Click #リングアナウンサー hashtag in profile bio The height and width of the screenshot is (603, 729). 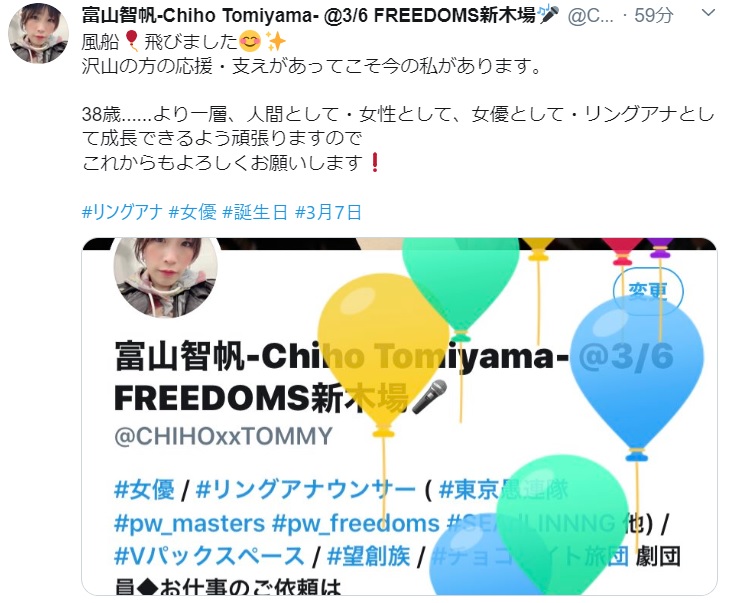[305, 490]
